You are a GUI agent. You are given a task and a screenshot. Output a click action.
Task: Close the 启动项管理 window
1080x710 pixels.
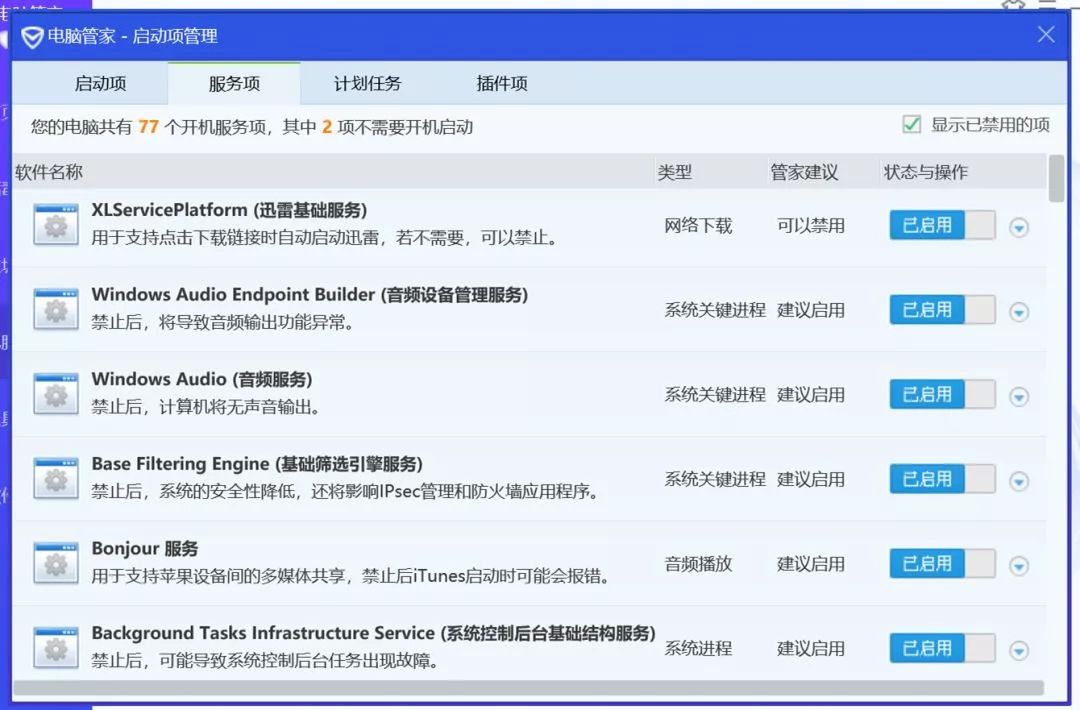[x=1046, y=34]
